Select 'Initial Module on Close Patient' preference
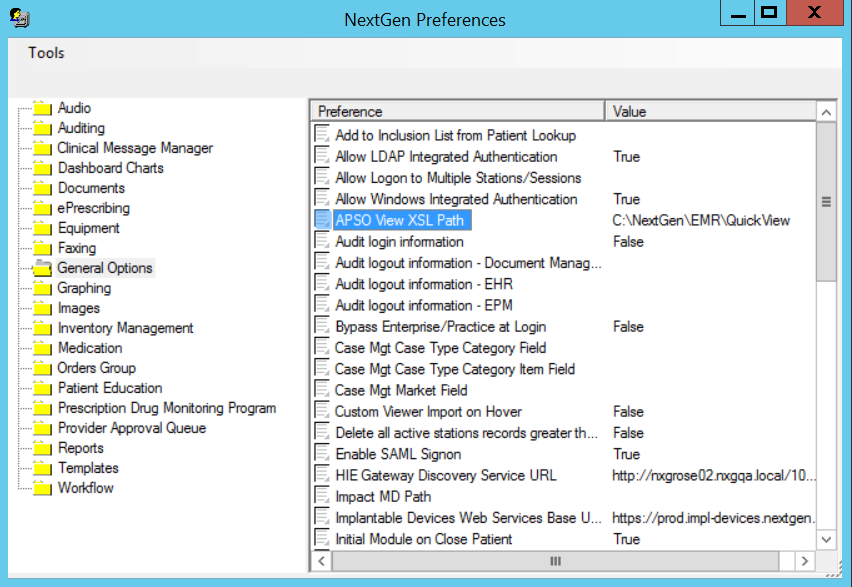The image size is (852, 587). tap(424, 539)
